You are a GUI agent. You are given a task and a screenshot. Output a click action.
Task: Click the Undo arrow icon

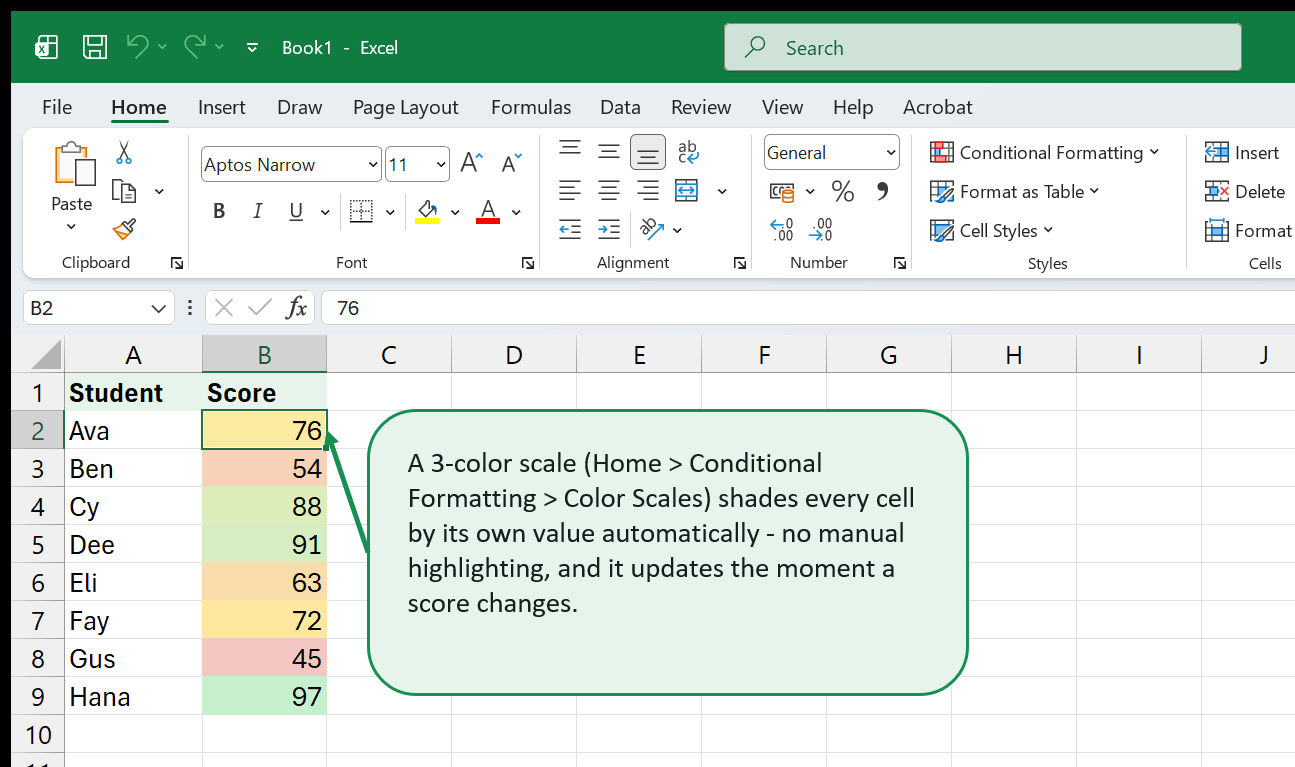tap(137, 46)
